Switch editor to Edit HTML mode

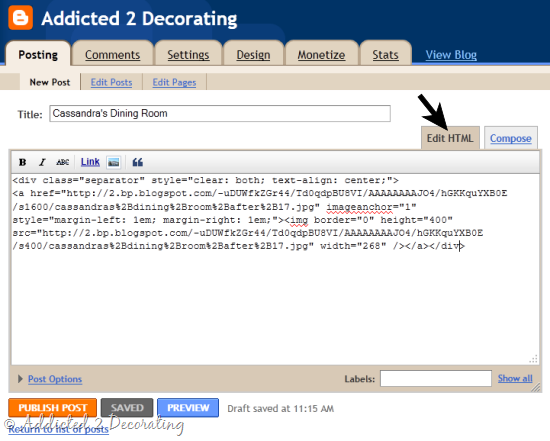(x=450, y=138)
